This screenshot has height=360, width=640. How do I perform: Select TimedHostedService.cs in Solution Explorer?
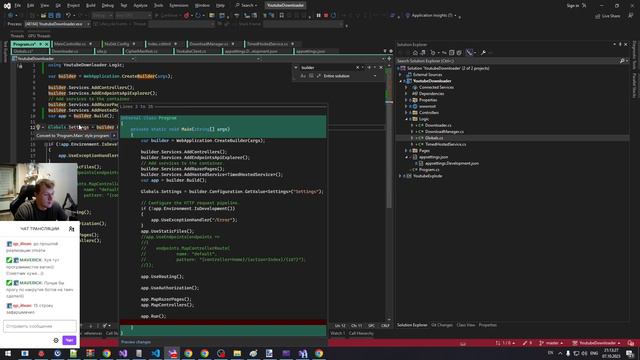point(445,144)
